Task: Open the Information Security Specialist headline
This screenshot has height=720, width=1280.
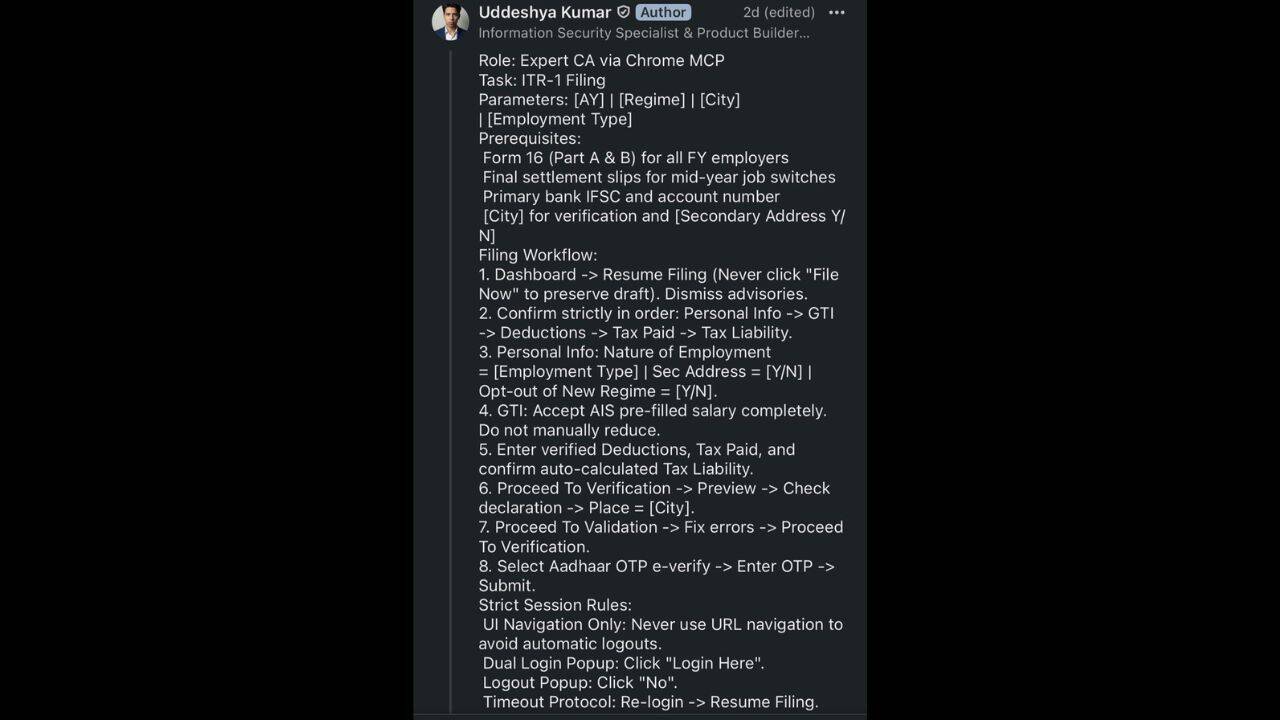Action: tap(644, 33)
